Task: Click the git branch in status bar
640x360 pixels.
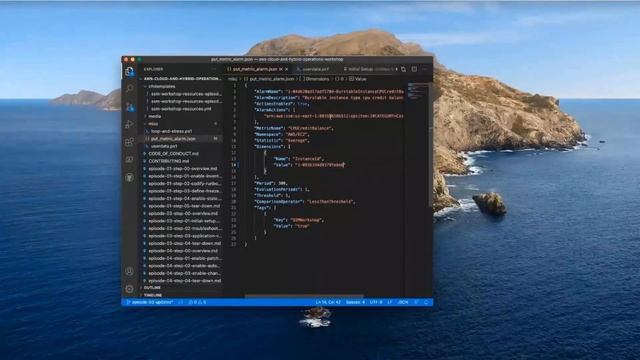Action: (150, 302)
